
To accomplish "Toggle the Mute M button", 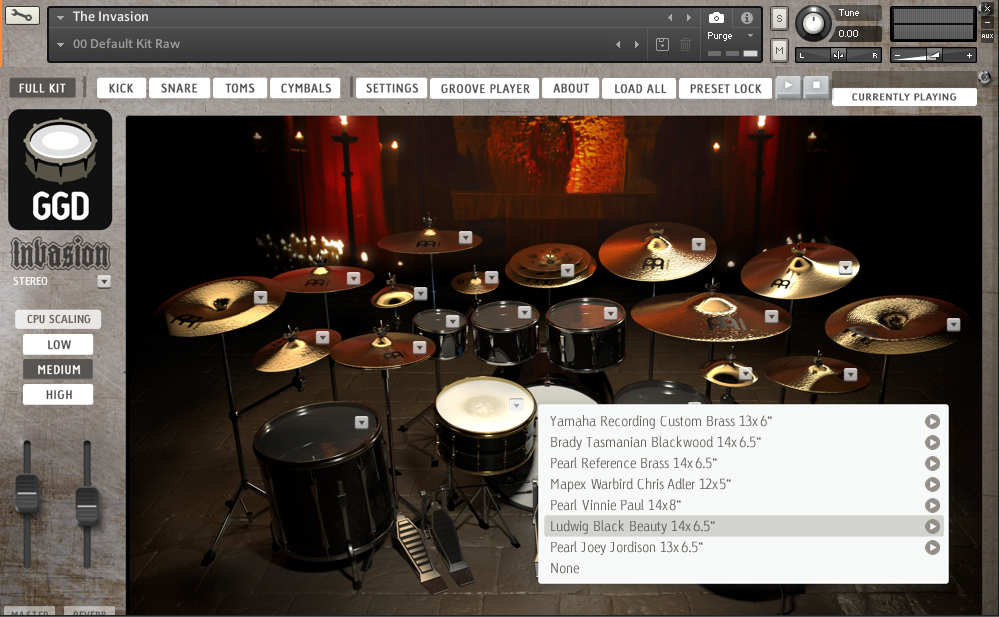I will click(x=779, y=50).
